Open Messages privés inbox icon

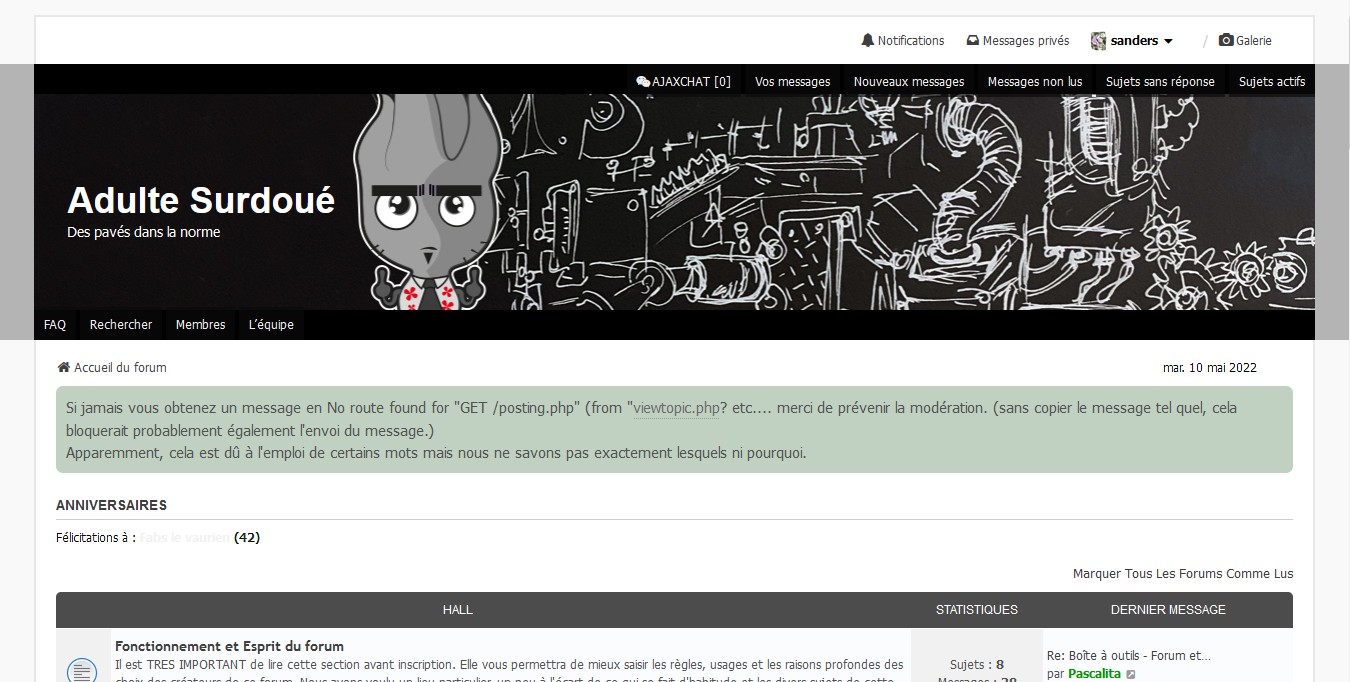click(x=972, y=41)
